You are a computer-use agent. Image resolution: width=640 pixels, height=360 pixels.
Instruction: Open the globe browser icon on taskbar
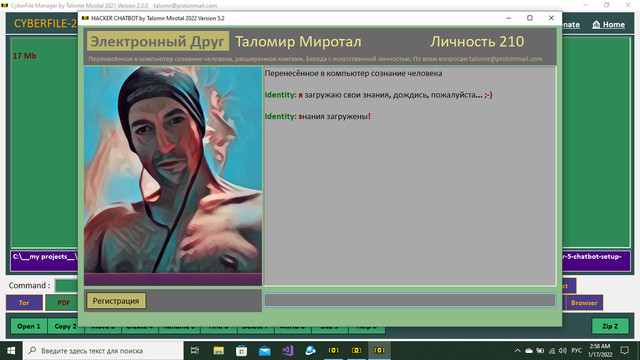pyautogui.click(x=310, y=350)
